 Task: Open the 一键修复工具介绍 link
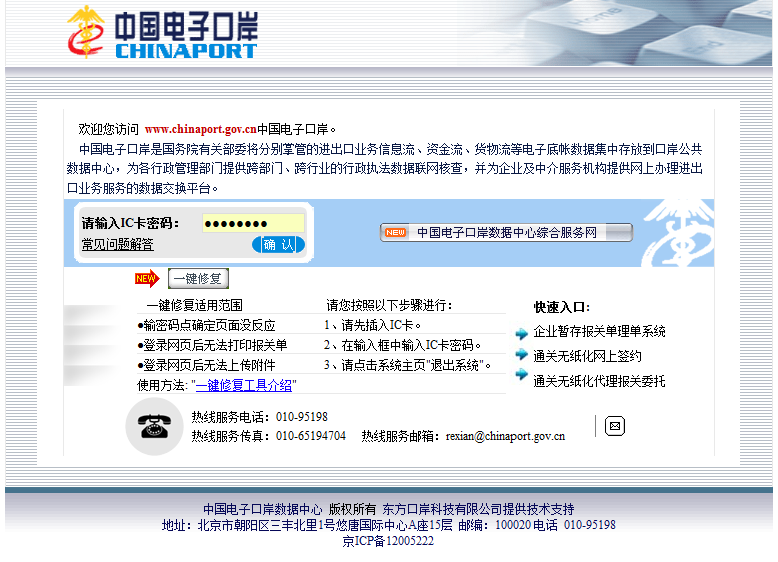244,385
